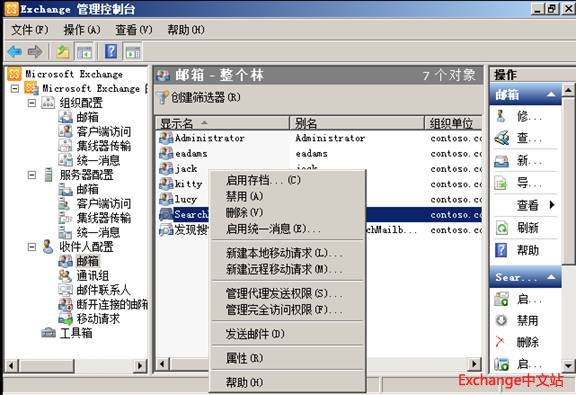Click the red 删除 X icon in actions pane

(x=500, y=342)
